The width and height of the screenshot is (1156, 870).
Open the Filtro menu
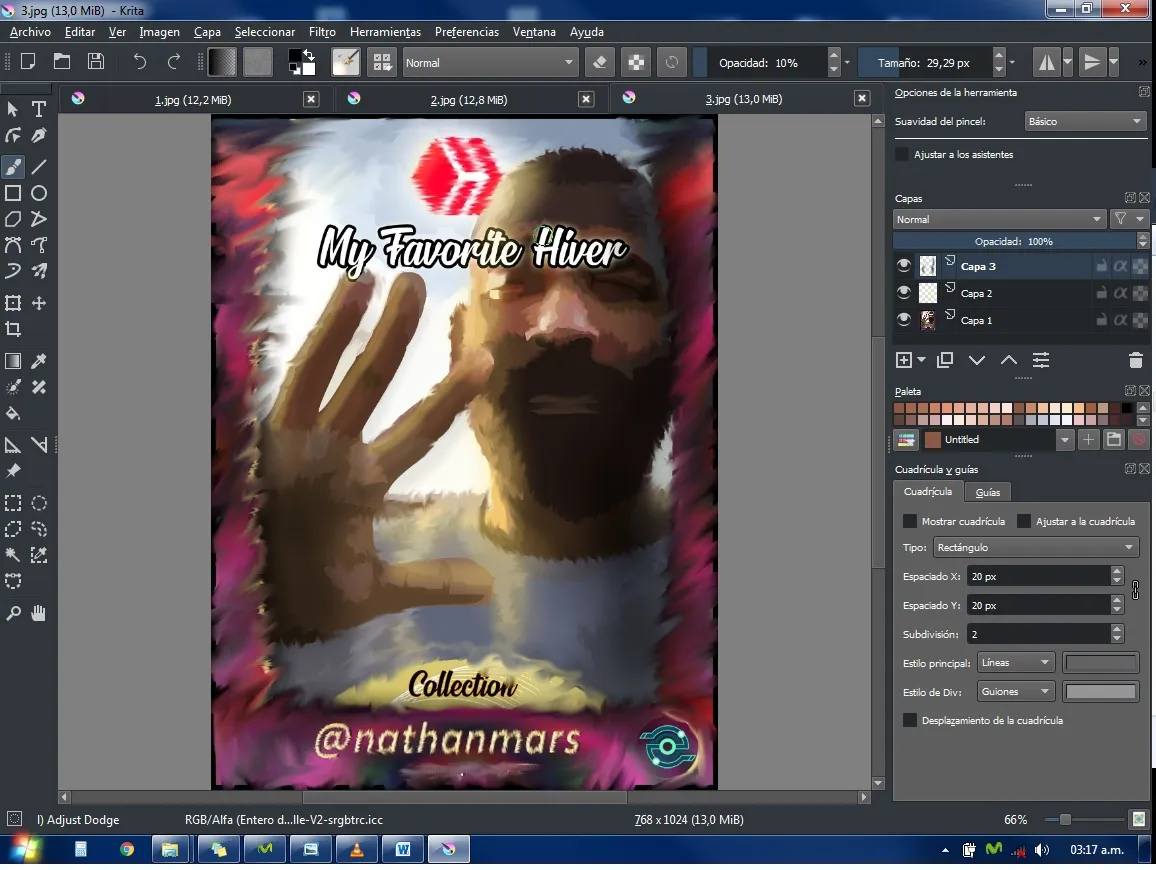(x=322, y=32)
